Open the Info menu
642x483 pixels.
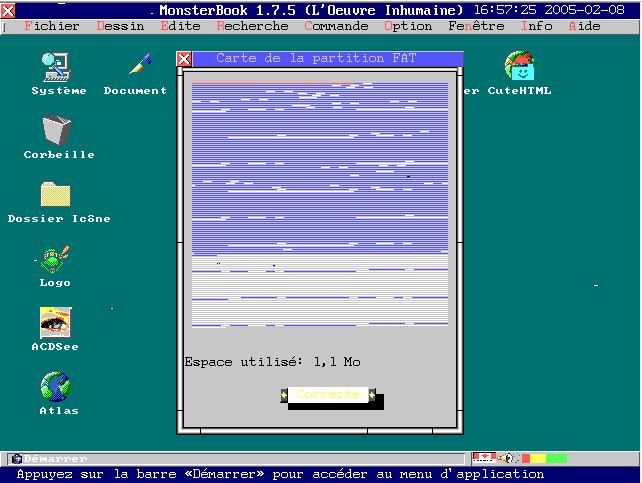pos(536,26)
